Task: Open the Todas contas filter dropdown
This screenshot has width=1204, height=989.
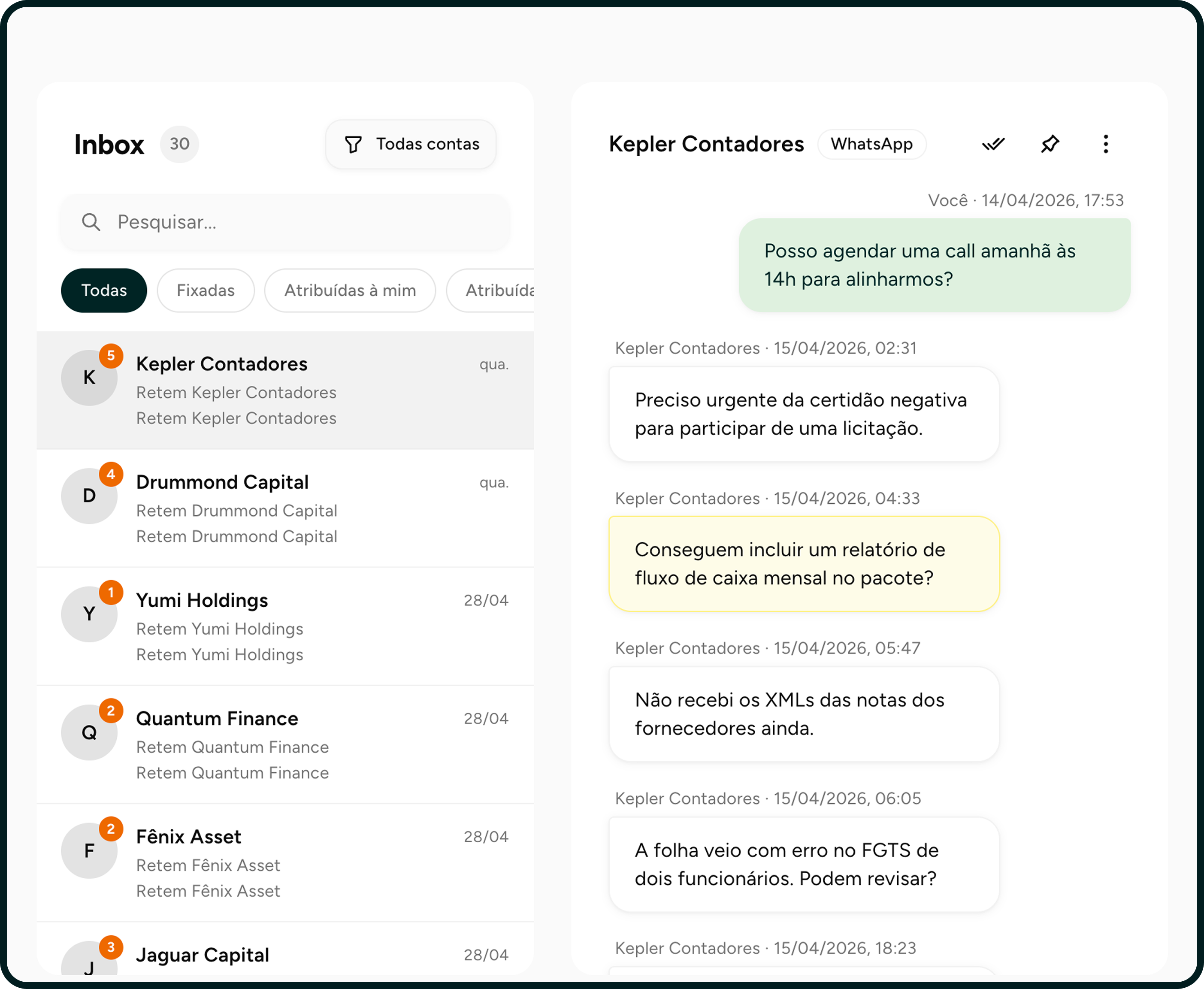Action: tap(410, 144)
